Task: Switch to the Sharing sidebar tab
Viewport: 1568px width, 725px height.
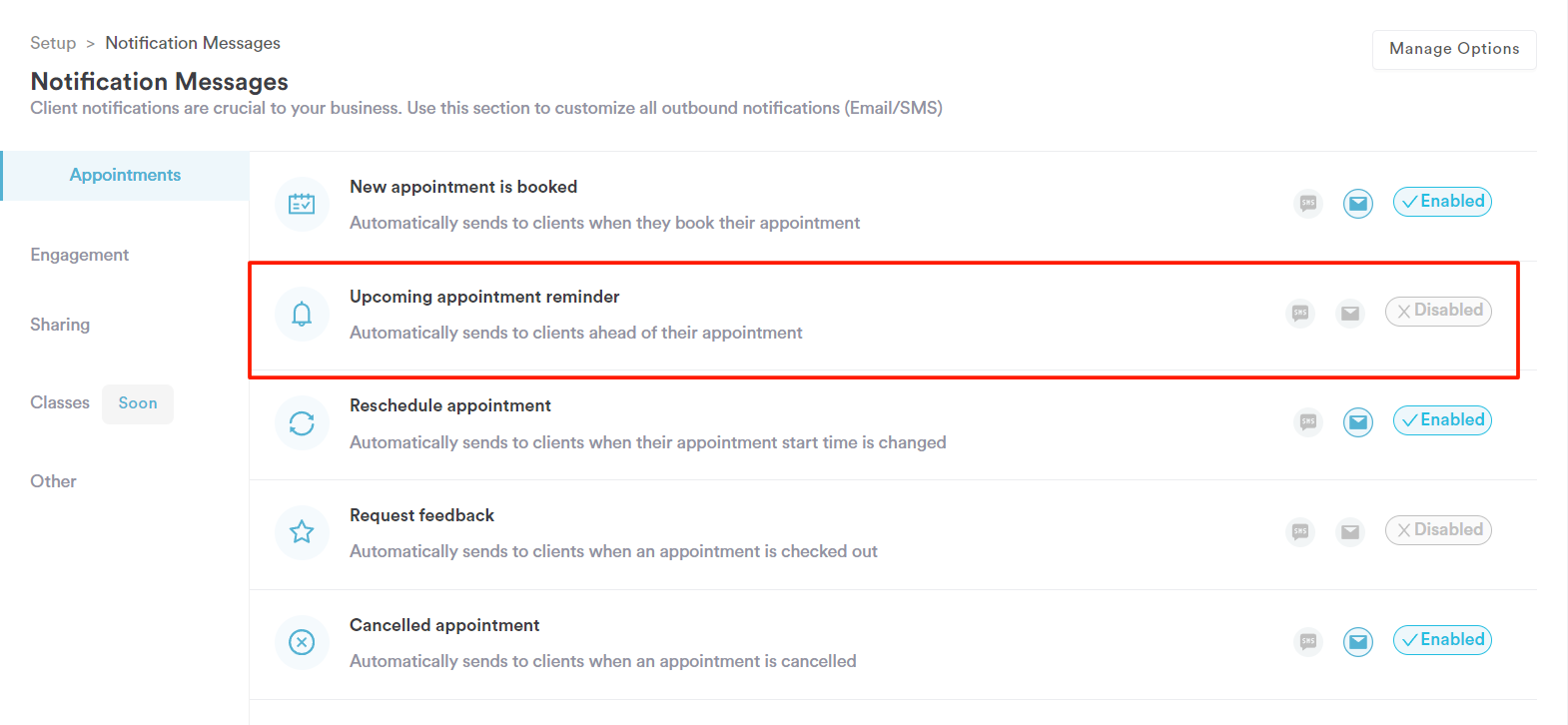Action: 60,325
